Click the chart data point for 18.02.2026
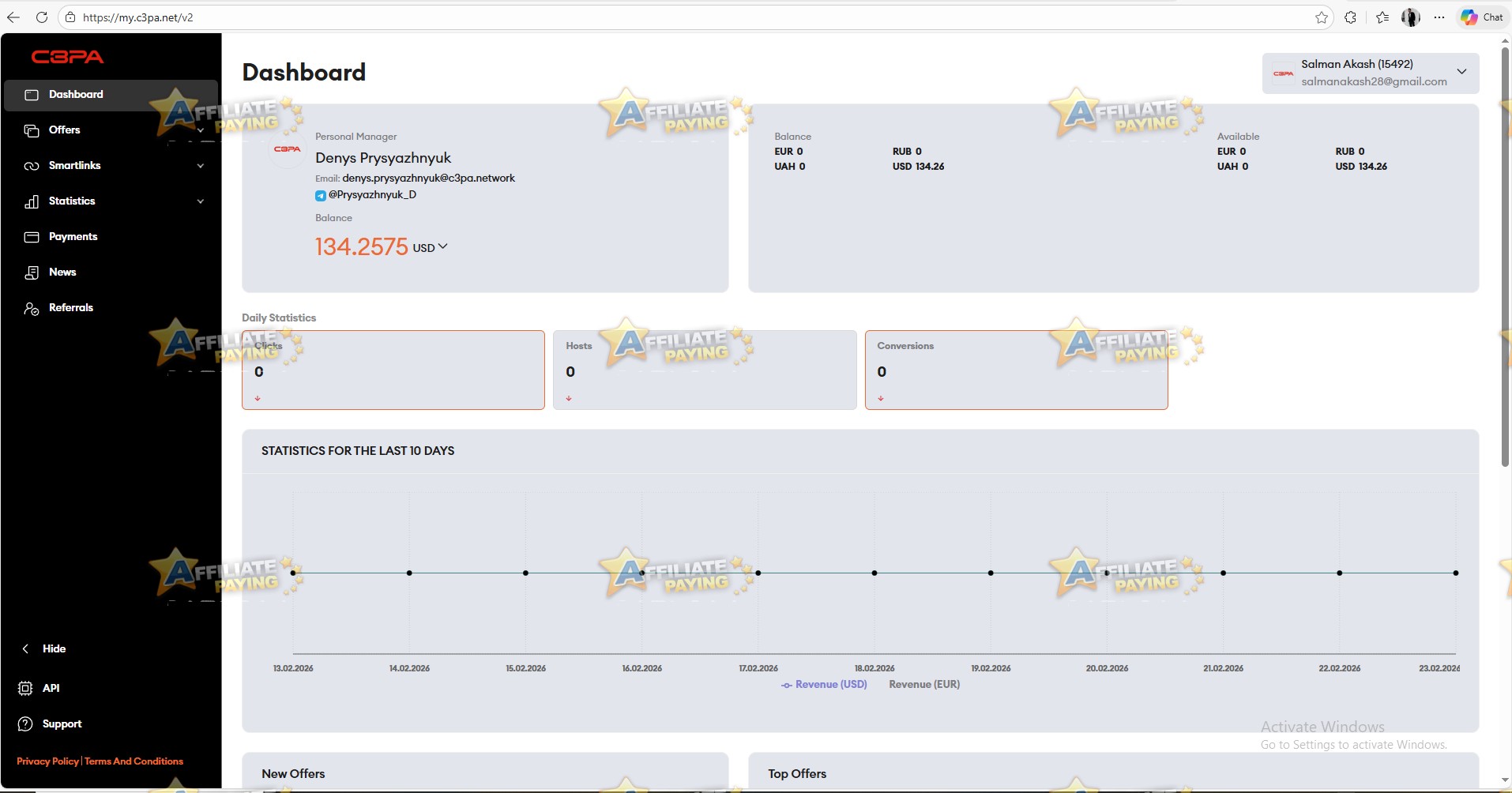The image size is (1512, 793). (x=874, y=573)
